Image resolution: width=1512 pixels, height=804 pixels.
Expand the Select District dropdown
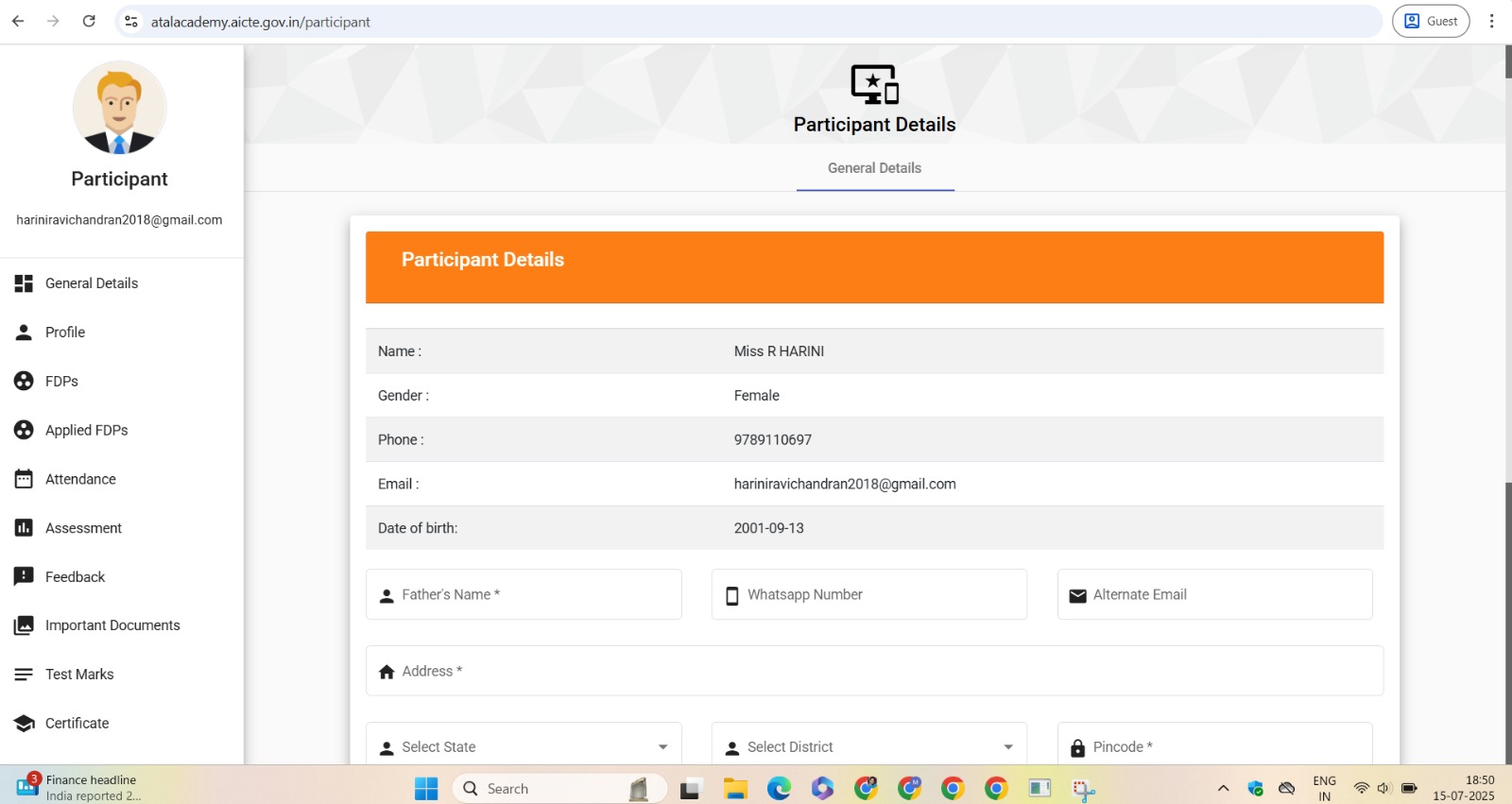868,746
